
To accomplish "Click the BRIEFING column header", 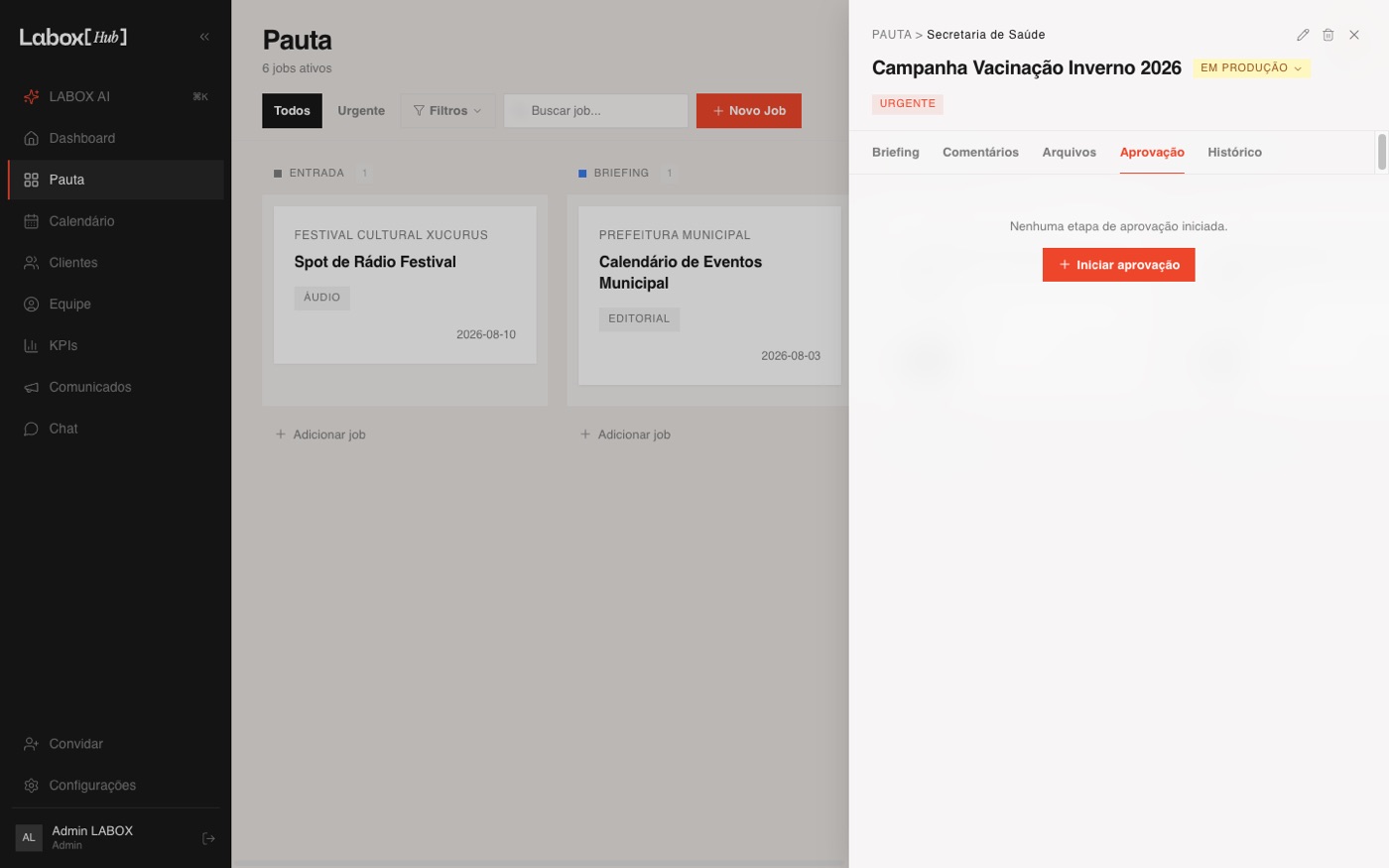I will pyautogui.click(x=621, y=173).
